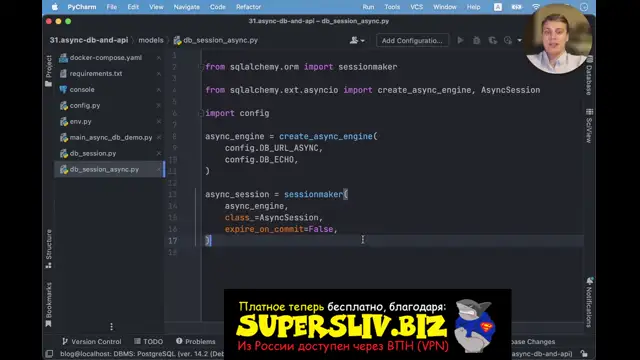Open the File menu
This screenshot has height=360, width=640.
[111, 7]
